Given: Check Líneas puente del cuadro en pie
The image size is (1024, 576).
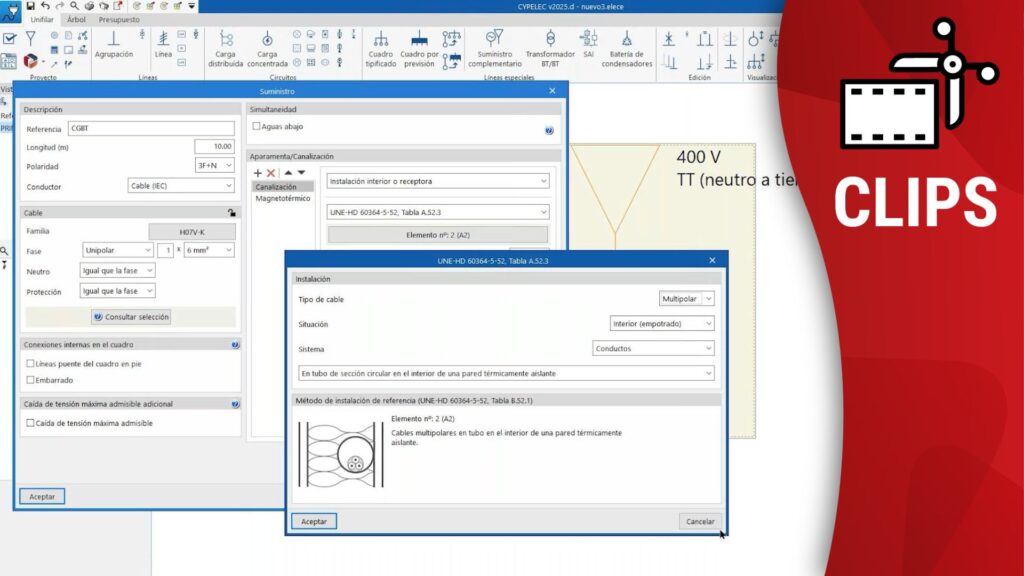Looking at the screenshot, I should pyautogui.click(x=30, y=364).
